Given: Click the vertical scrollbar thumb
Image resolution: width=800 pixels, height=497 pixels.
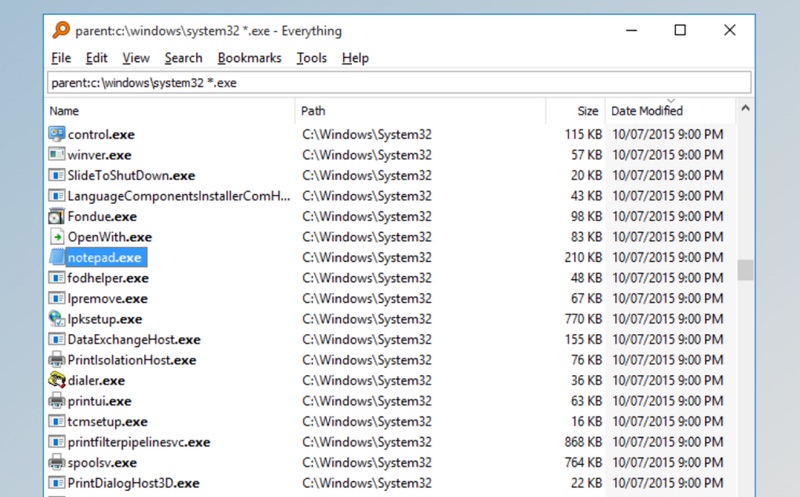Looking at the screenshot, I should [744, 270].
